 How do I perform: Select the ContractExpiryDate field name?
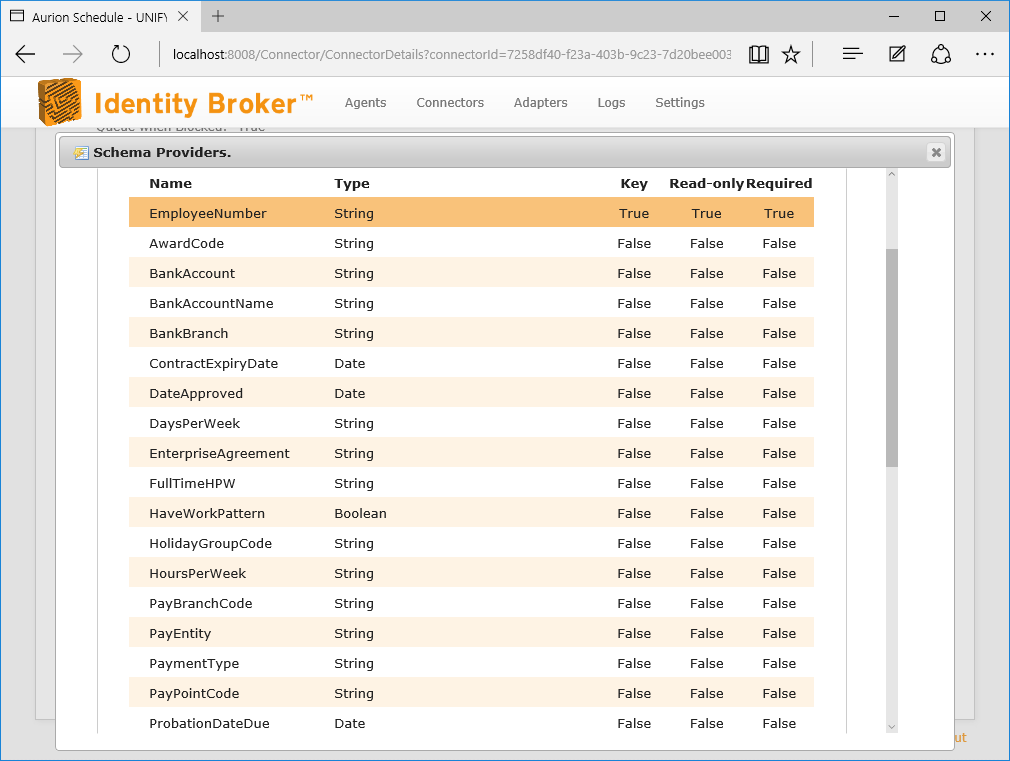tap(213, 363)
